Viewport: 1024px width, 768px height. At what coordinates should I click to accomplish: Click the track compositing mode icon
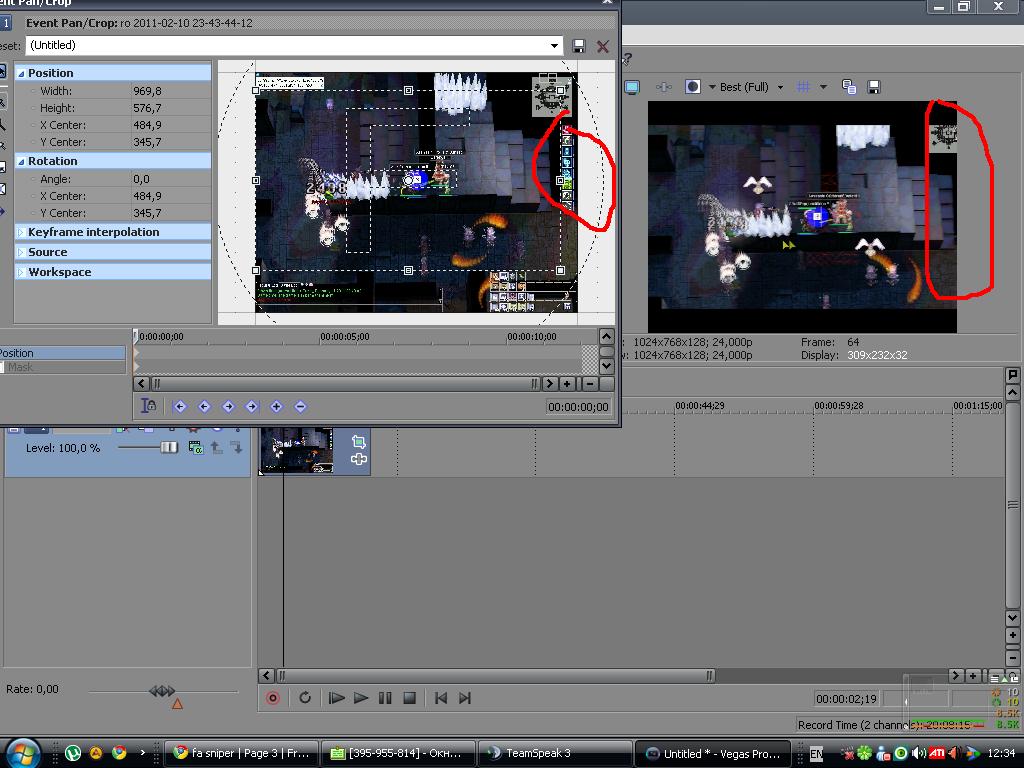pos(195,447)
